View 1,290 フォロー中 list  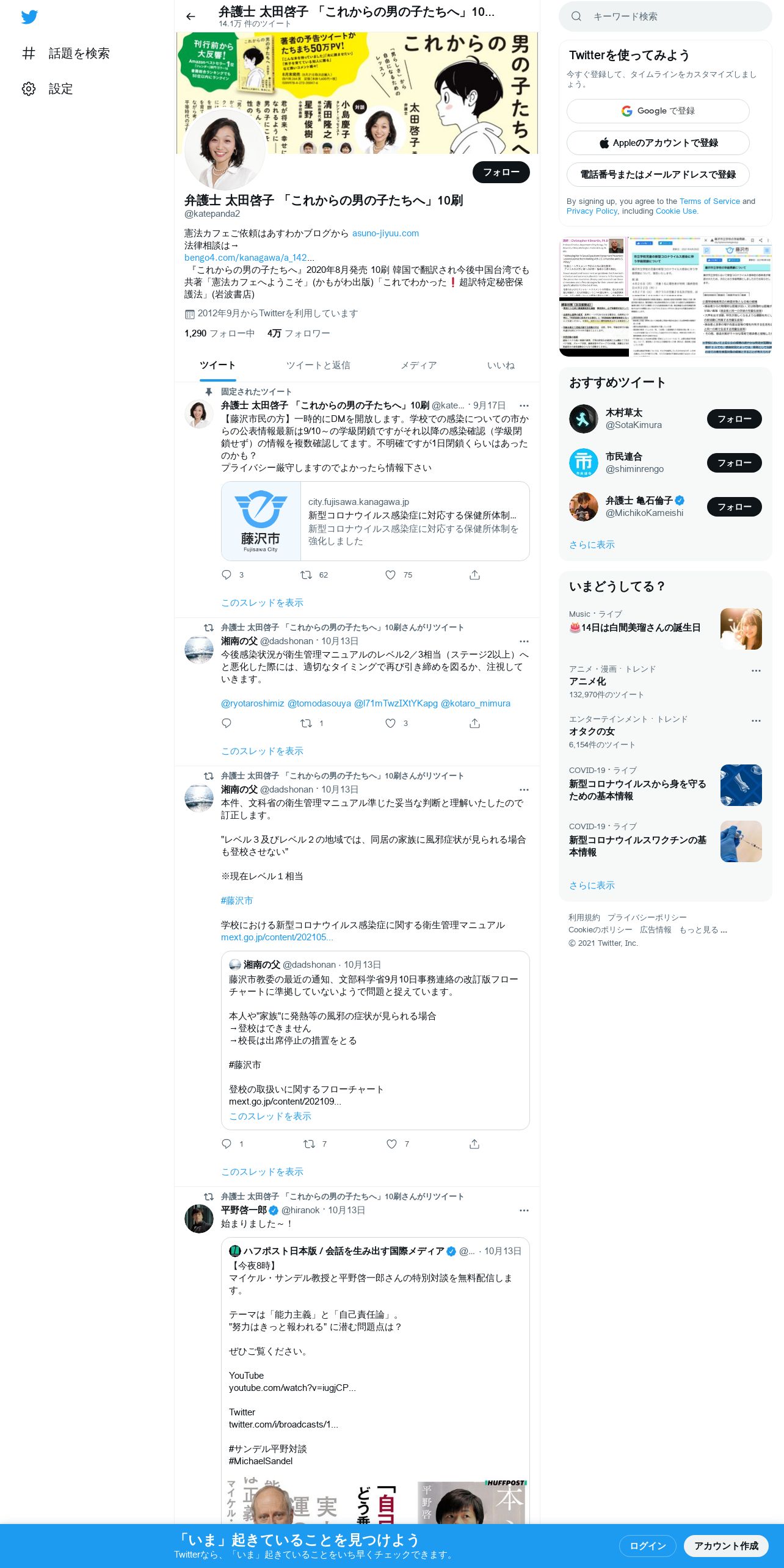click(x=219, y=333)
